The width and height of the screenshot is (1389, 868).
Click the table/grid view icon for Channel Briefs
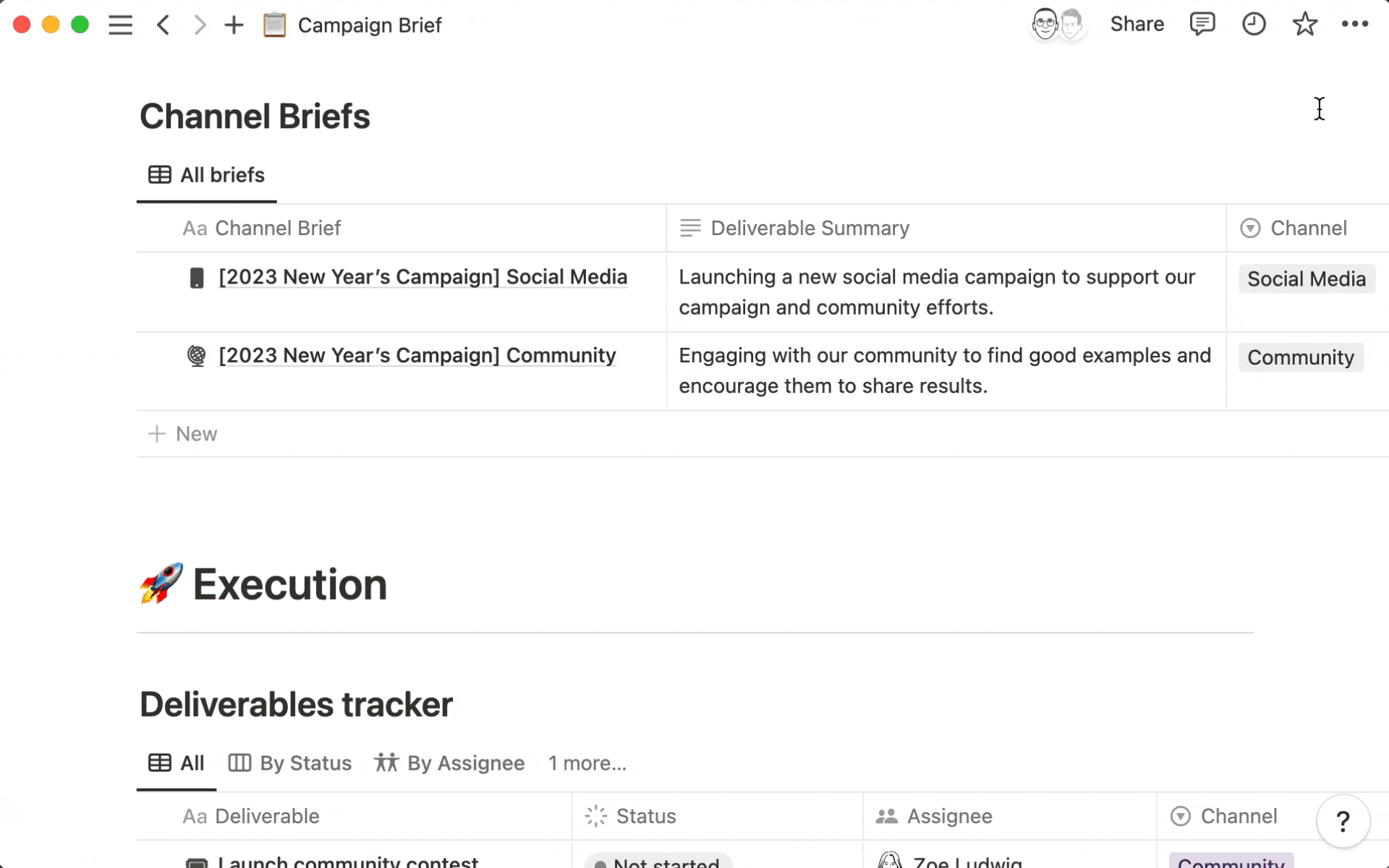(x=159, y=175)
